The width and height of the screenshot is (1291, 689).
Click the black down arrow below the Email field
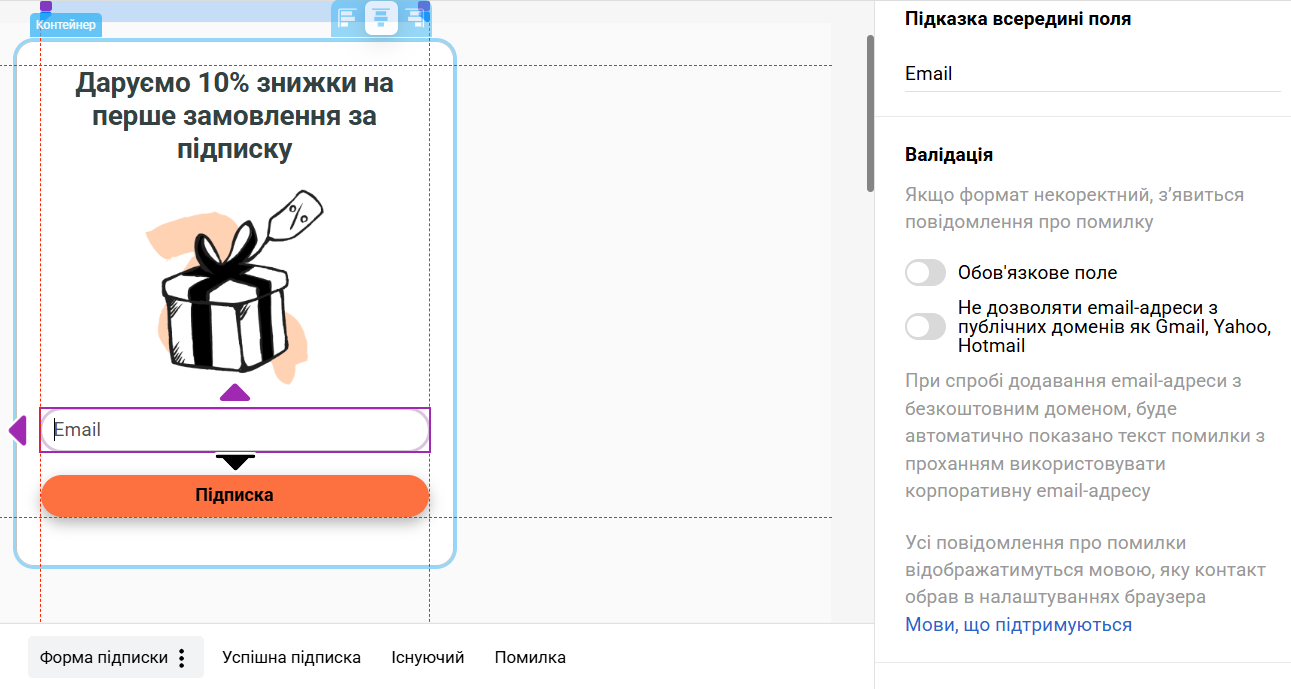click(235, 462)
